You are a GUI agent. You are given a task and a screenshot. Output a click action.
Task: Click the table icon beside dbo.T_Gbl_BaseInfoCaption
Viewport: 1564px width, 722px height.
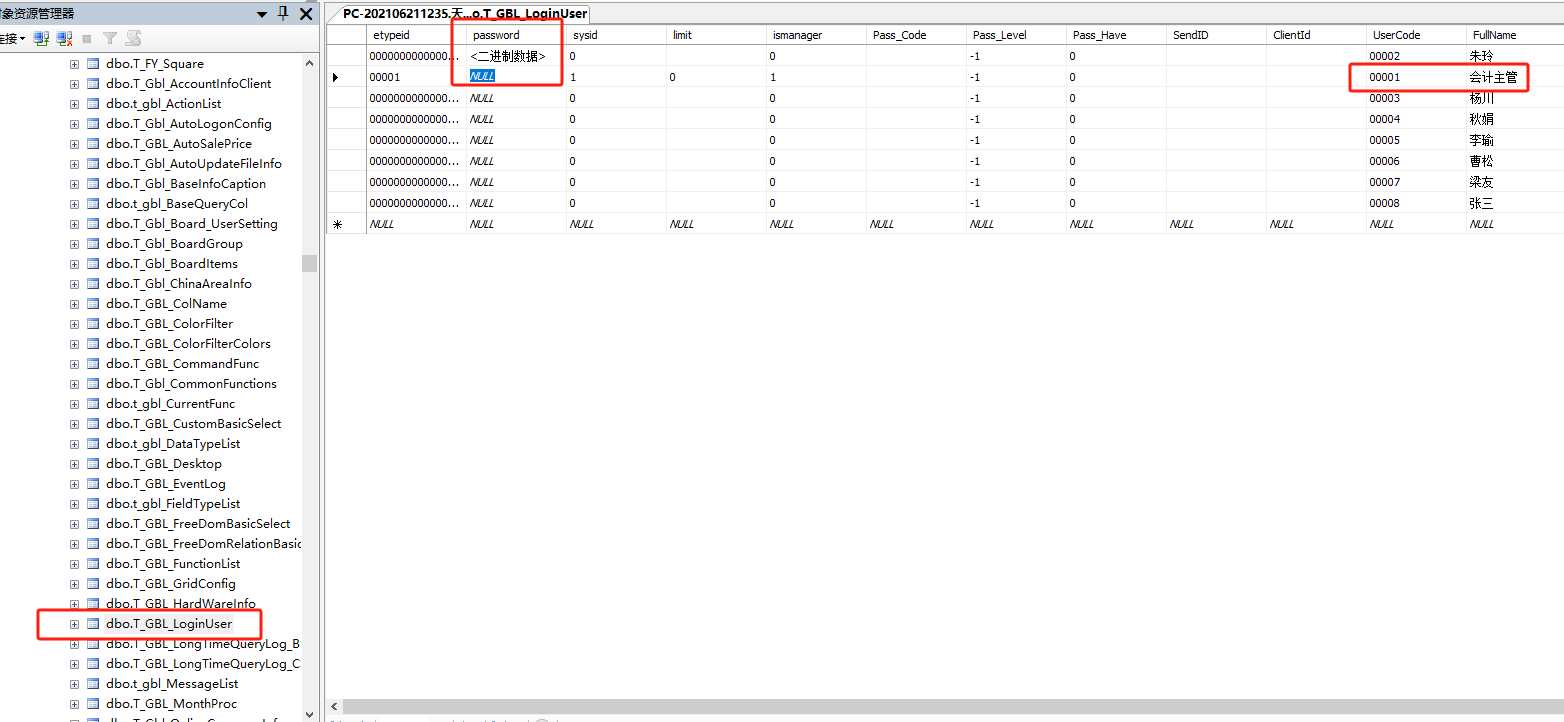click(x=93, y=184)
